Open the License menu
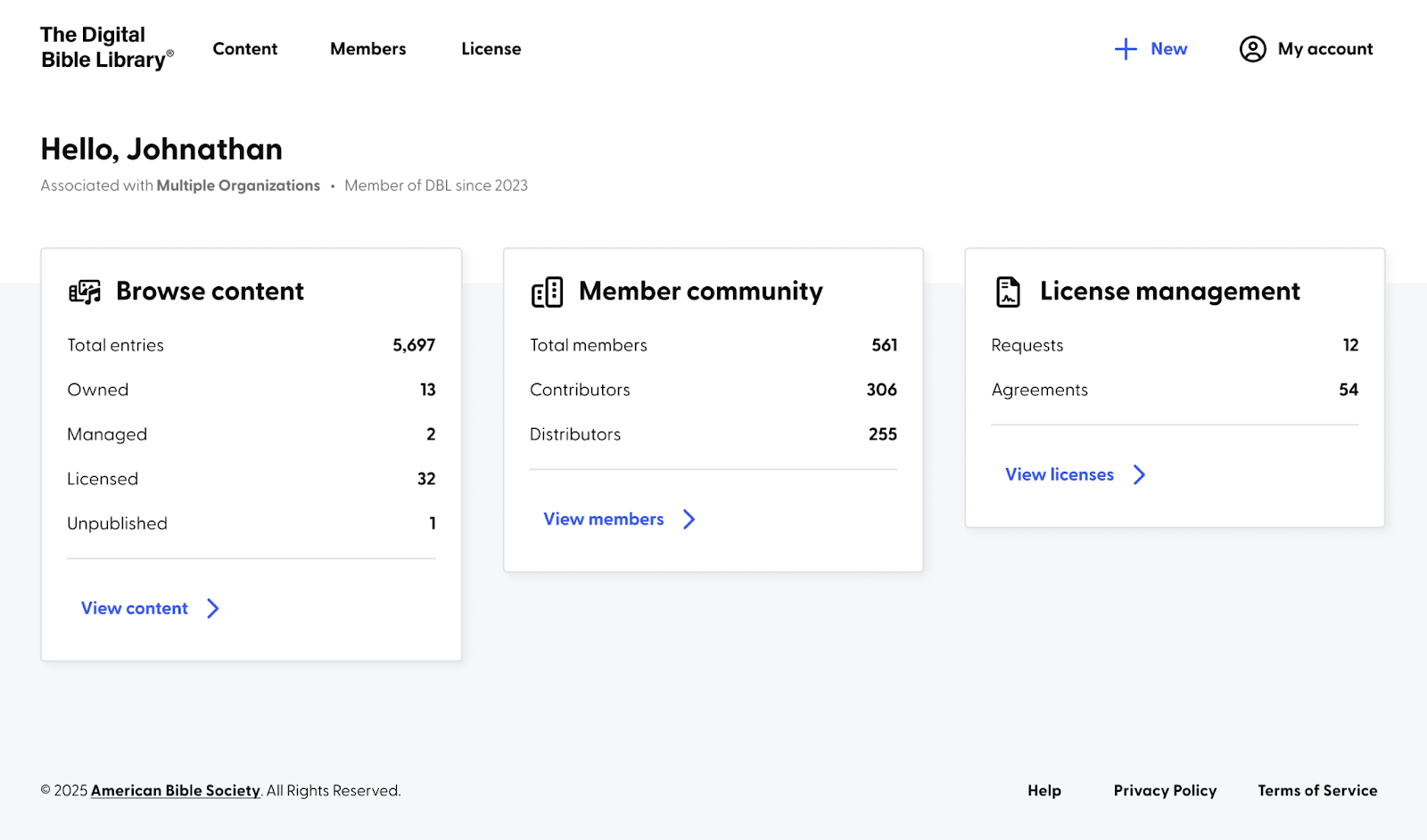Image resolution: width=1427 pixels, height=840 pixels. 491,49
